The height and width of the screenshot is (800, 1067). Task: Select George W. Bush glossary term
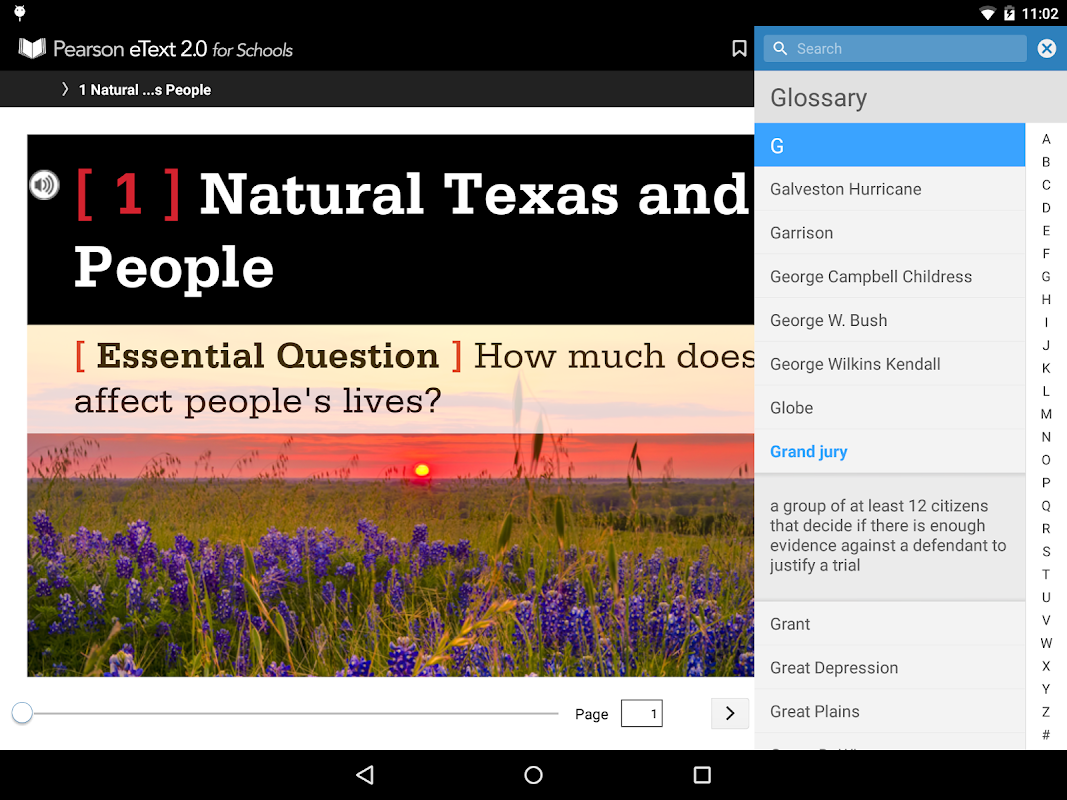pyautogui.click(x=828, y=321)
